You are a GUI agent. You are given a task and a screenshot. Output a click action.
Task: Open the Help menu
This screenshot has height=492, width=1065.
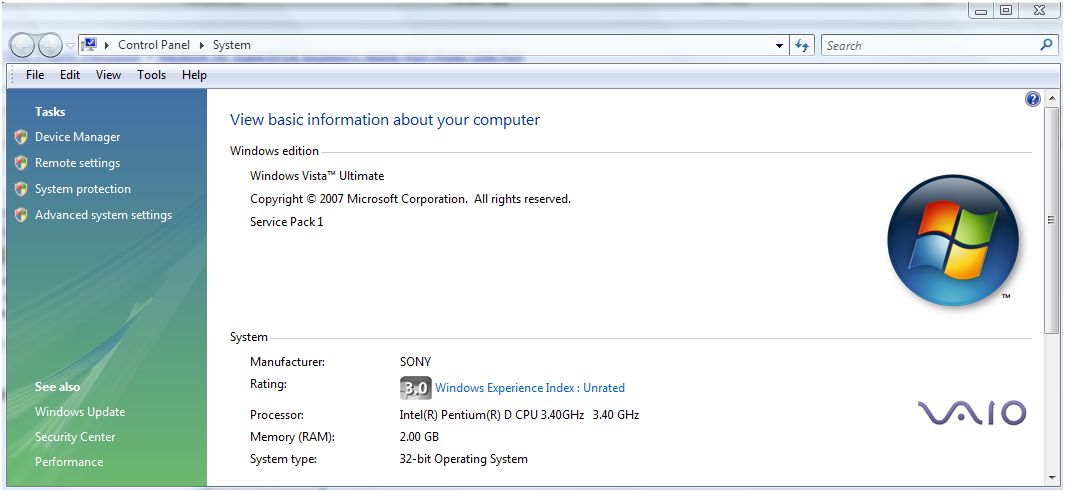tap(194, 75)
